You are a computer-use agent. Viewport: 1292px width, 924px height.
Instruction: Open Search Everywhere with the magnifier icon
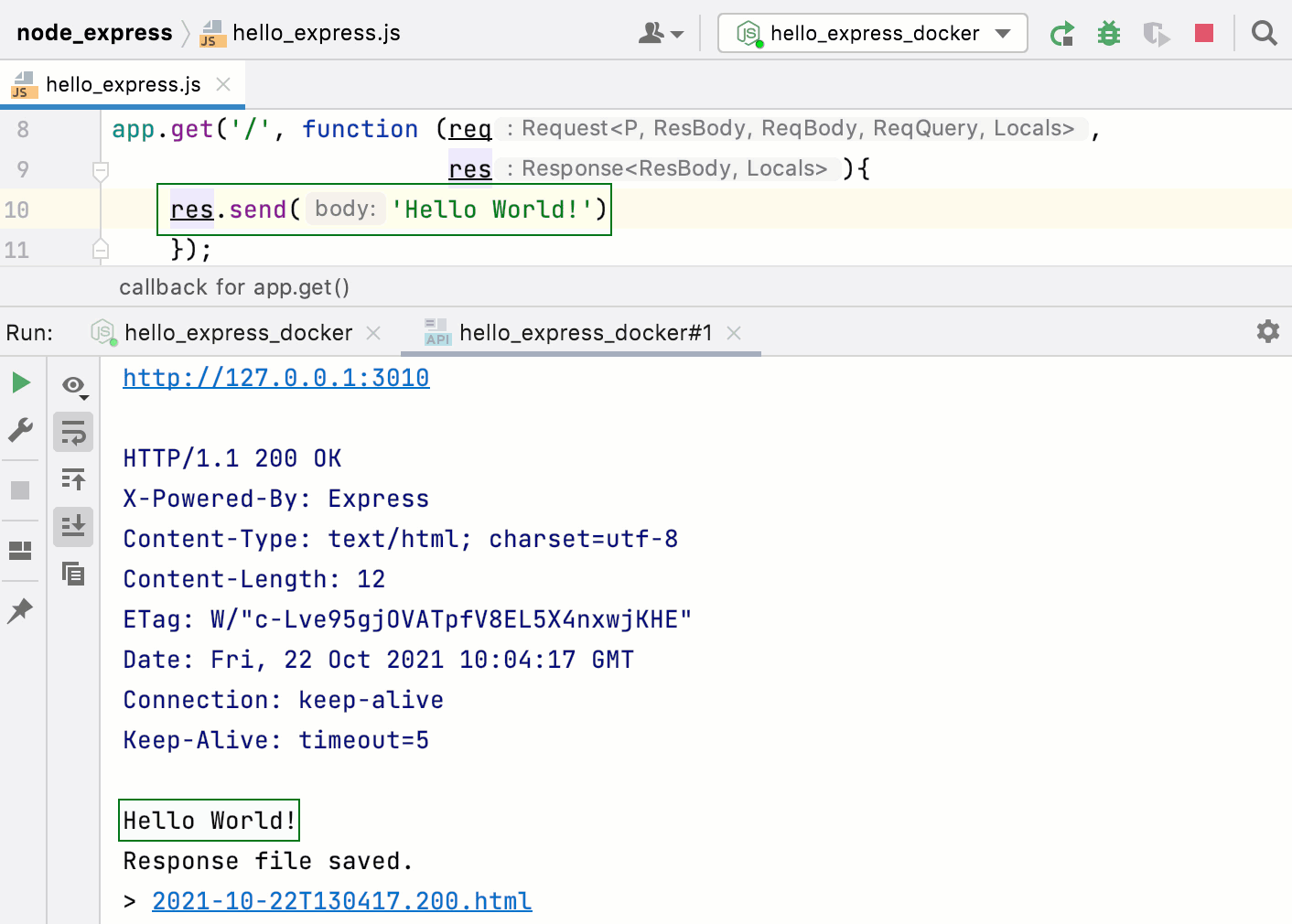pos(1264,33)
